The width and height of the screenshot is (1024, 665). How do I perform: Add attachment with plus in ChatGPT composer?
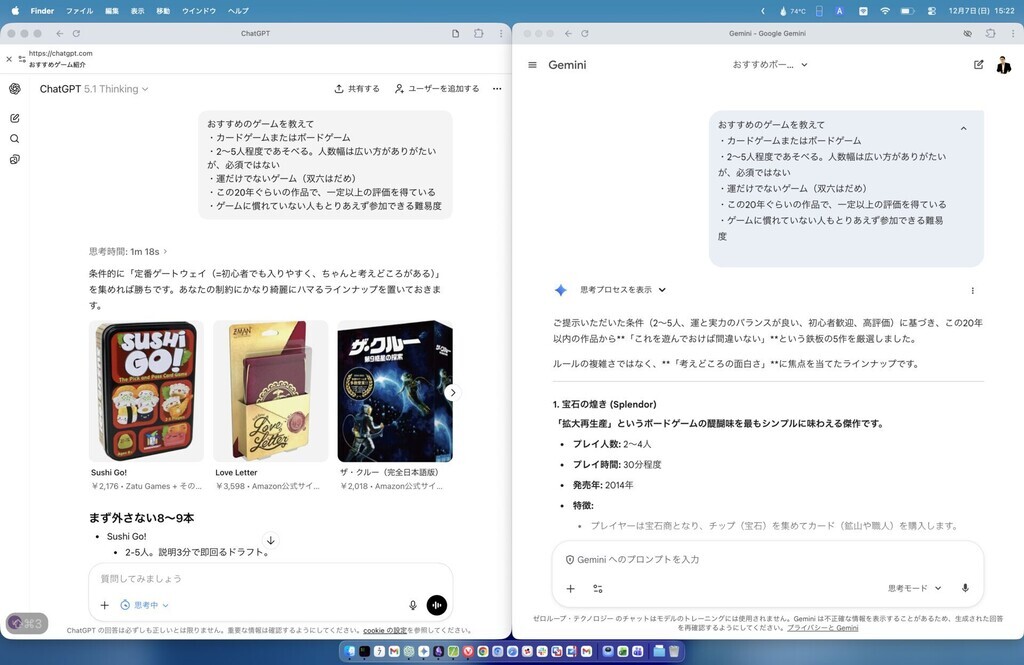pos(104,606)
